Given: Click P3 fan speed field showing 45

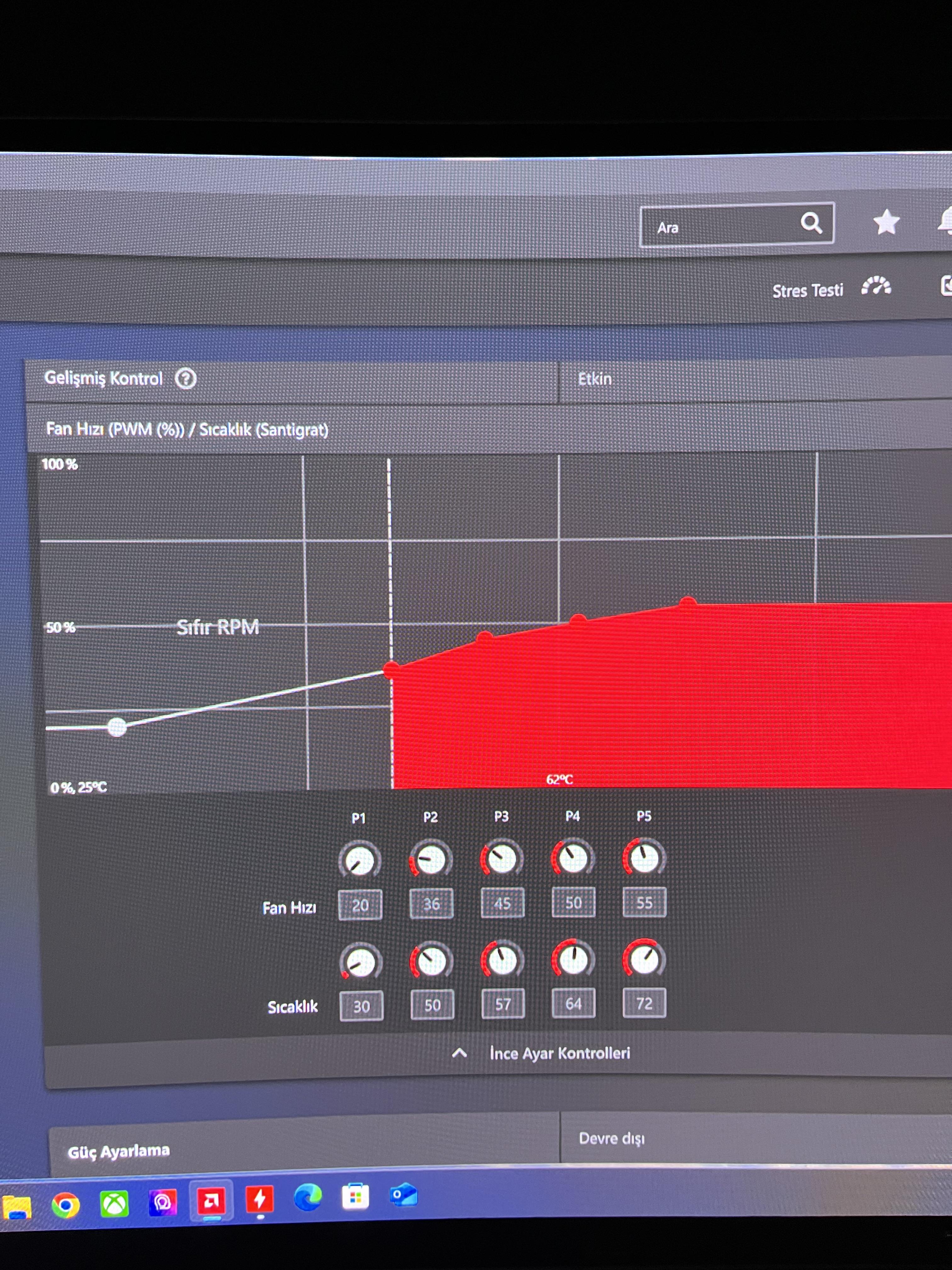Looking at the screenshot, I should click(502, 903).
